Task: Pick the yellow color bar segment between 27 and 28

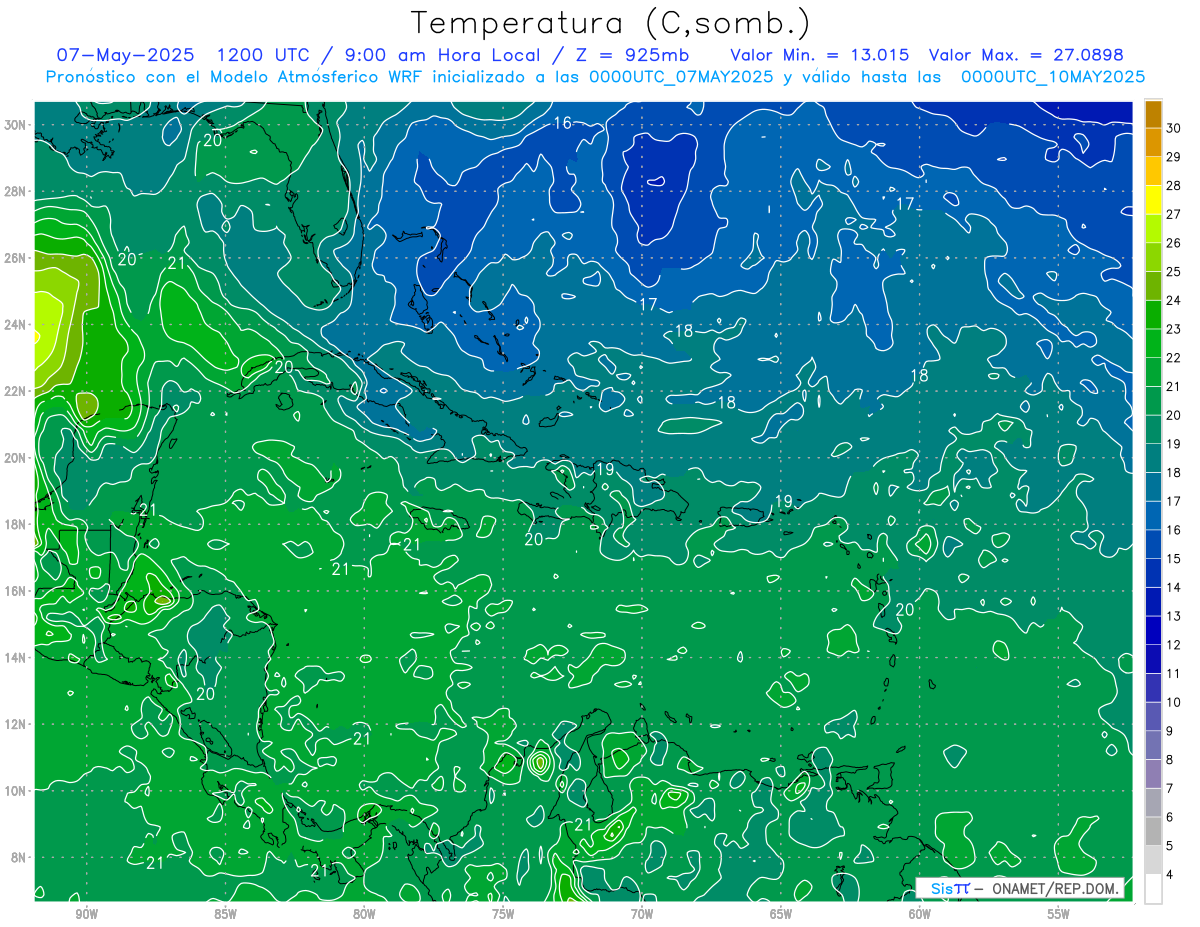Action: [1154, 199]
